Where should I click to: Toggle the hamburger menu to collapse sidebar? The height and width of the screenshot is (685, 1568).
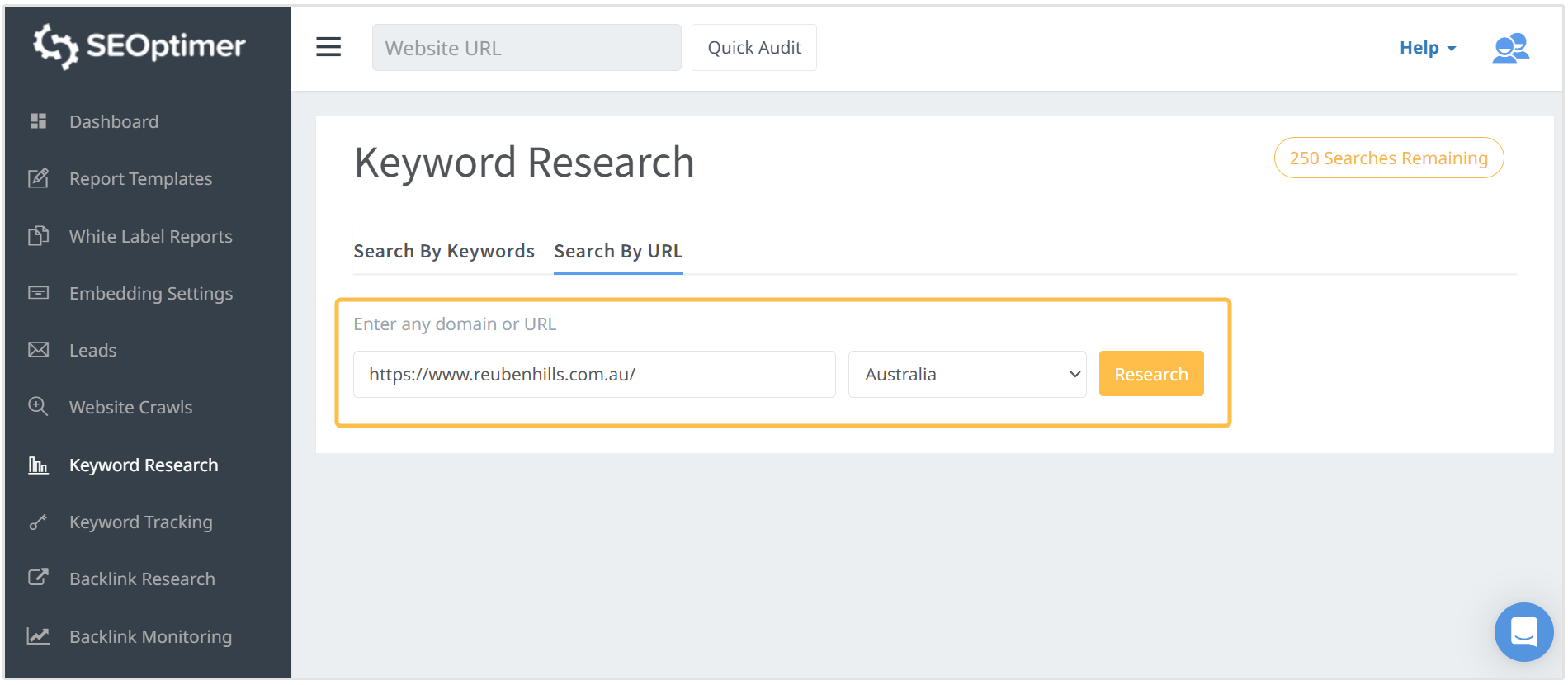(x=328, y=47)
